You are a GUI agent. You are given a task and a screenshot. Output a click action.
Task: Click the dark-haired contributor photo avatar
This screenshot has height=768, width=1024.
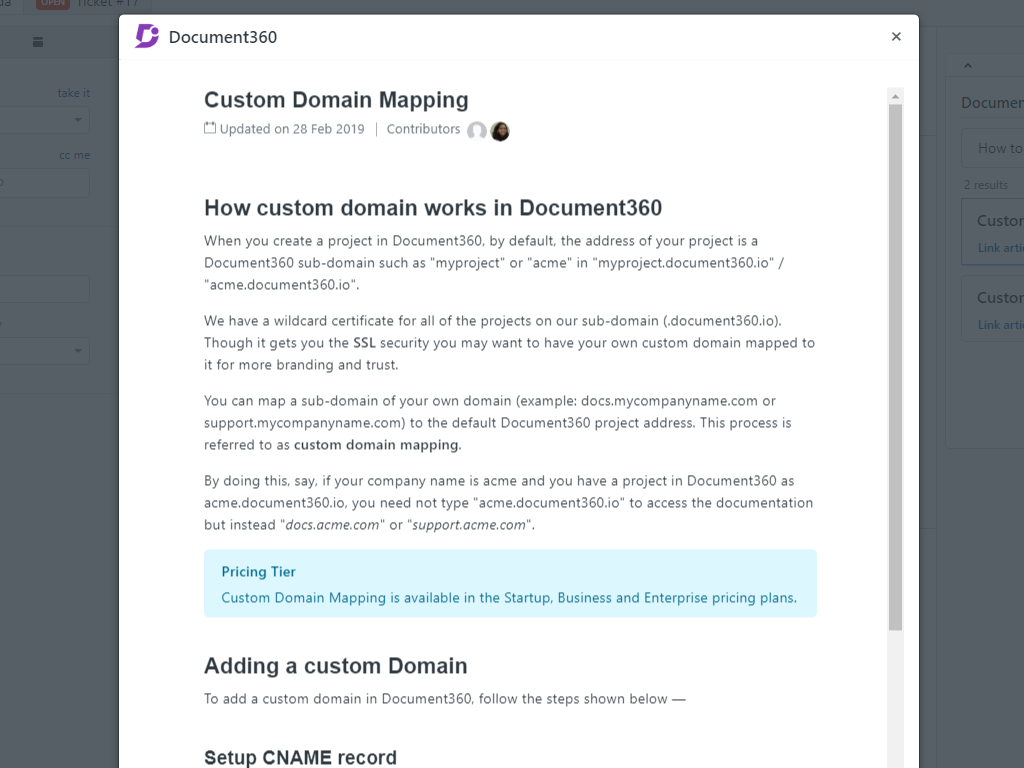[x=500, y=131]
